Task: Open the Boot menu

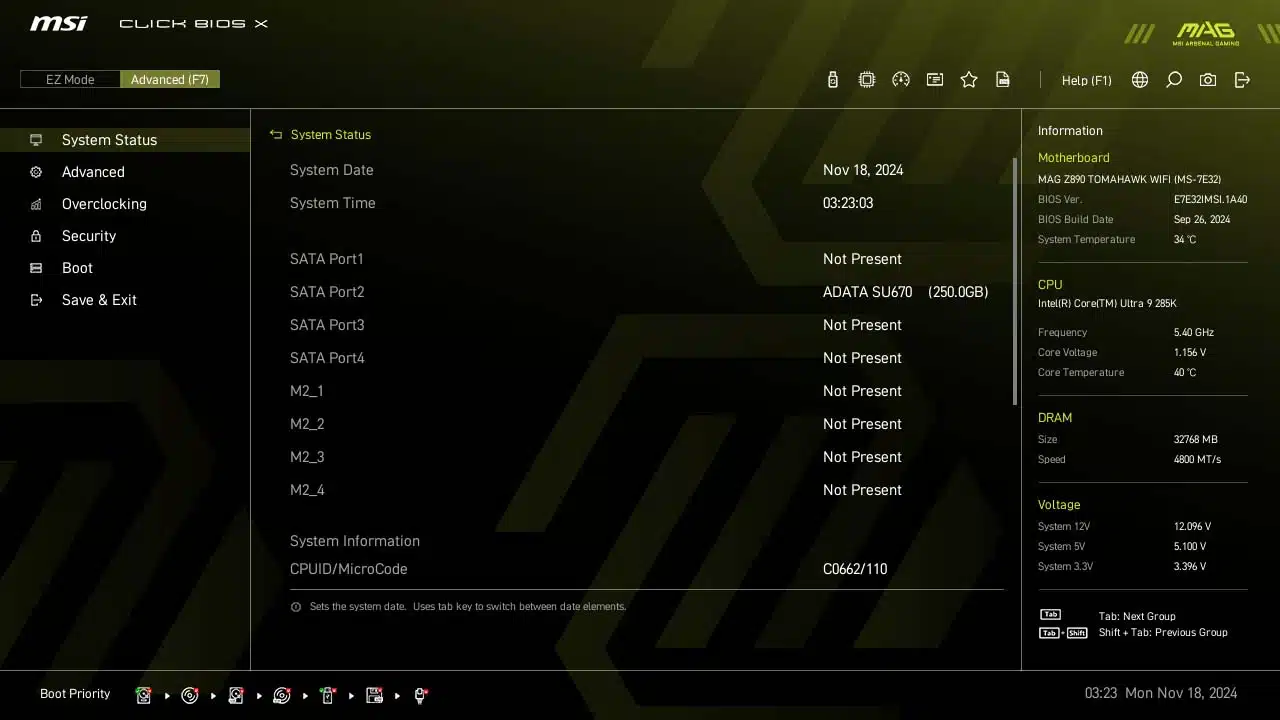Action: point(125,268)
